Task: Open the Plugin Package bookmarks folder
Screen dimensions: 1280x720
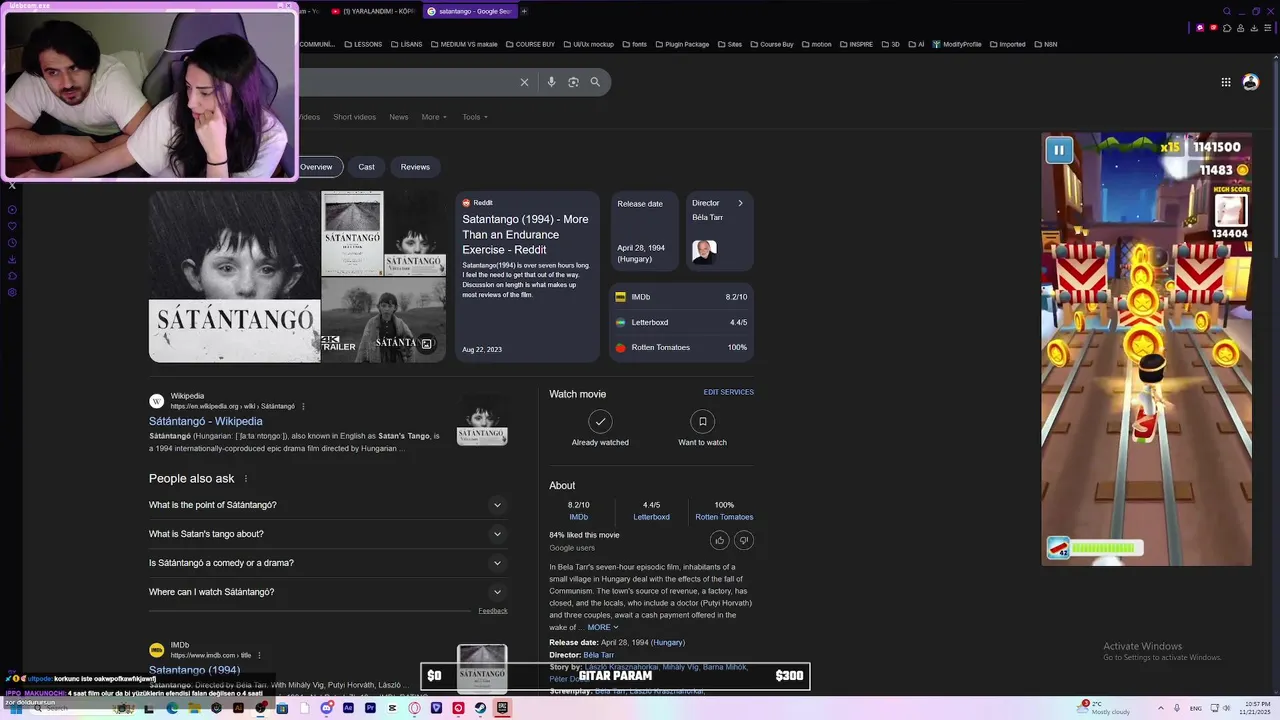Action: point(681,44)
